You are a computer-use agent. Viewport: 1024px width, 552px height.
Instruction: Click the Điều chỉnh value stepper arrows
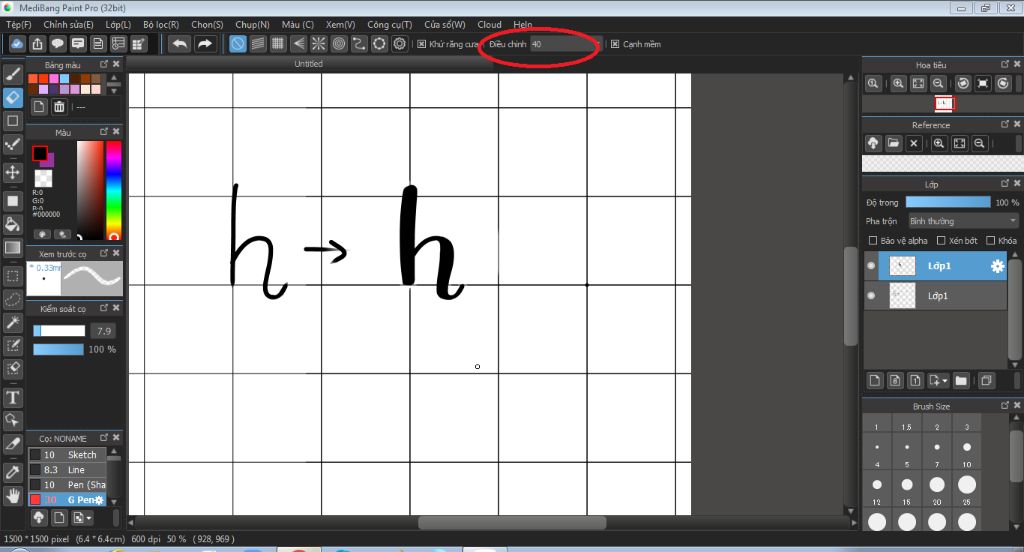point(597,44)
